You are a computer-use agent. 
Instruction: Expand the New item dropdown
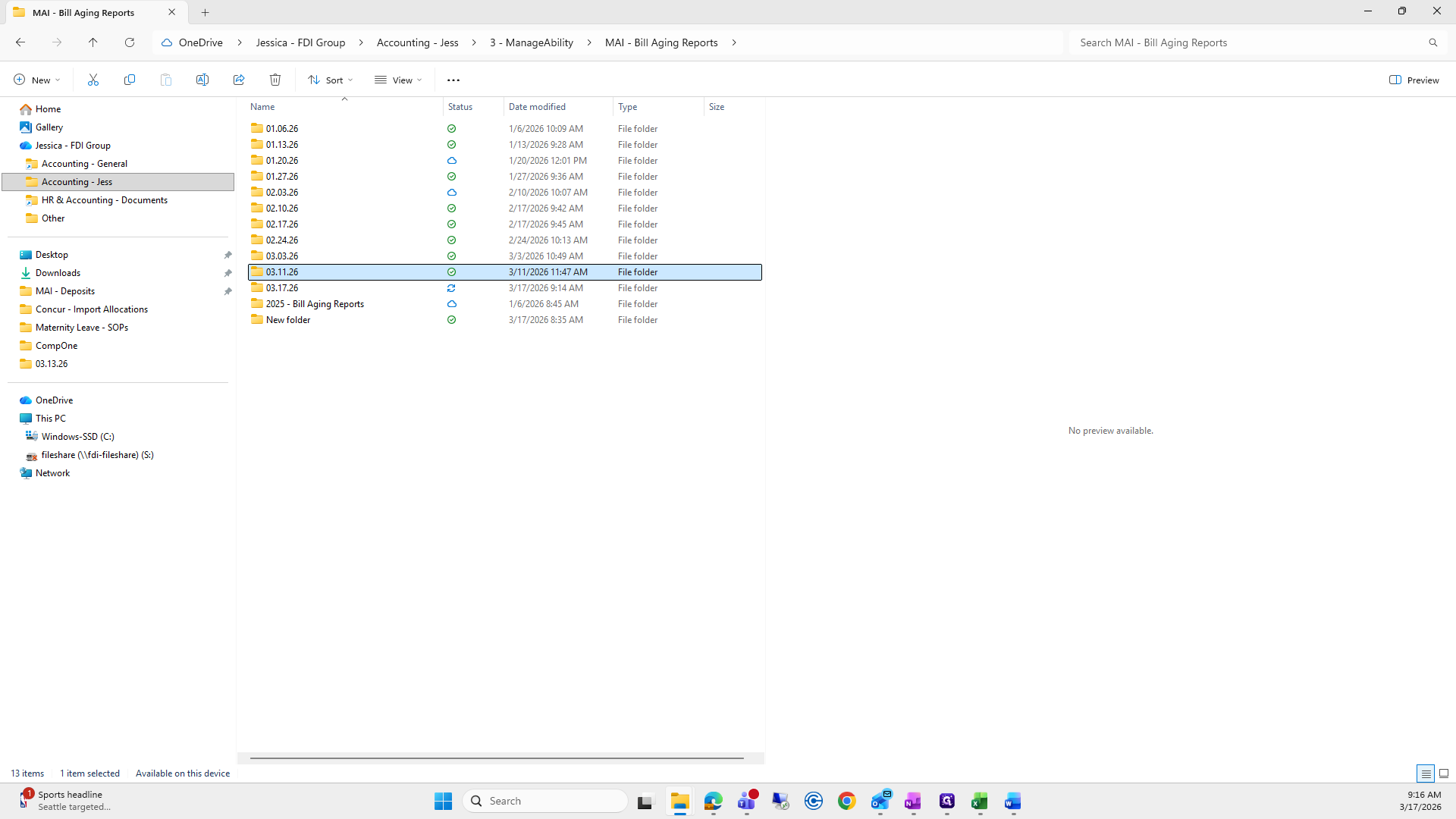tap(36, 80)
